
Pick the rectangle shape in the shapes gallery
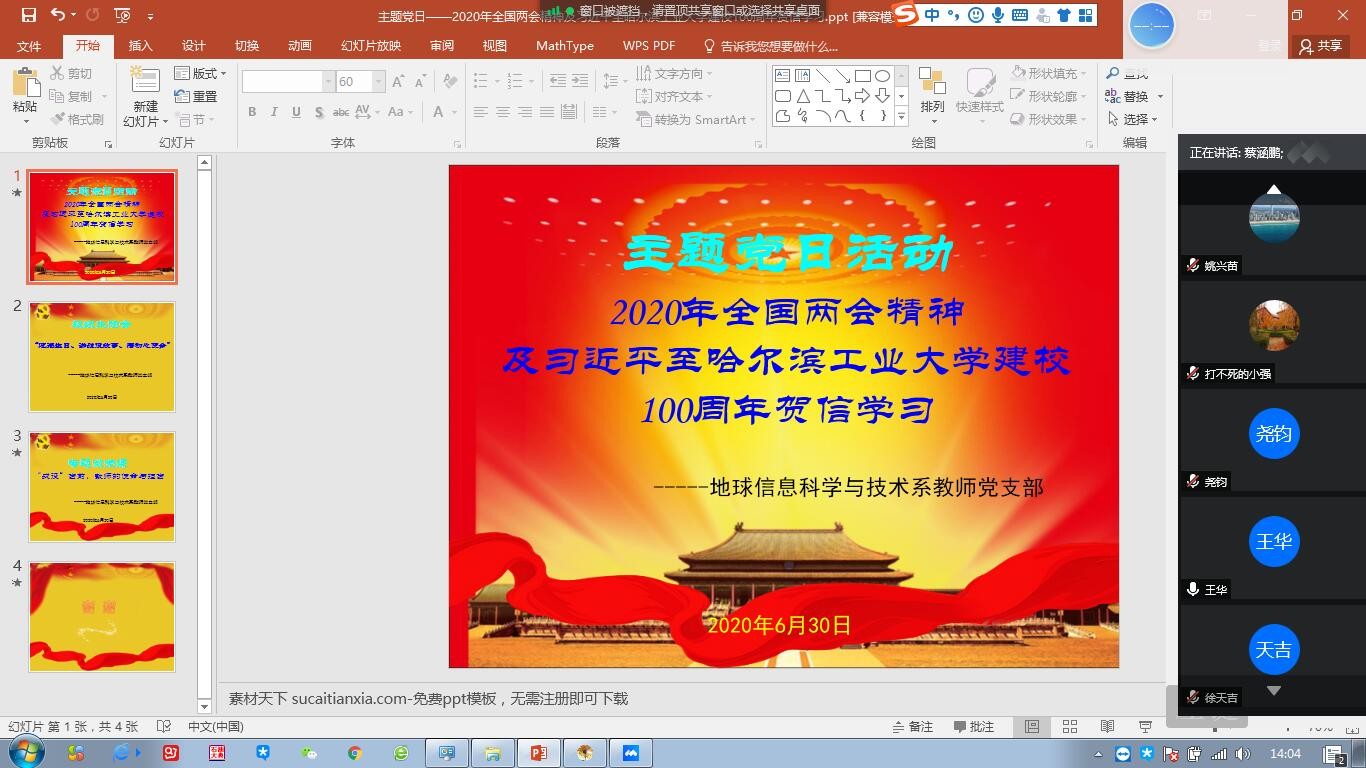862,76
